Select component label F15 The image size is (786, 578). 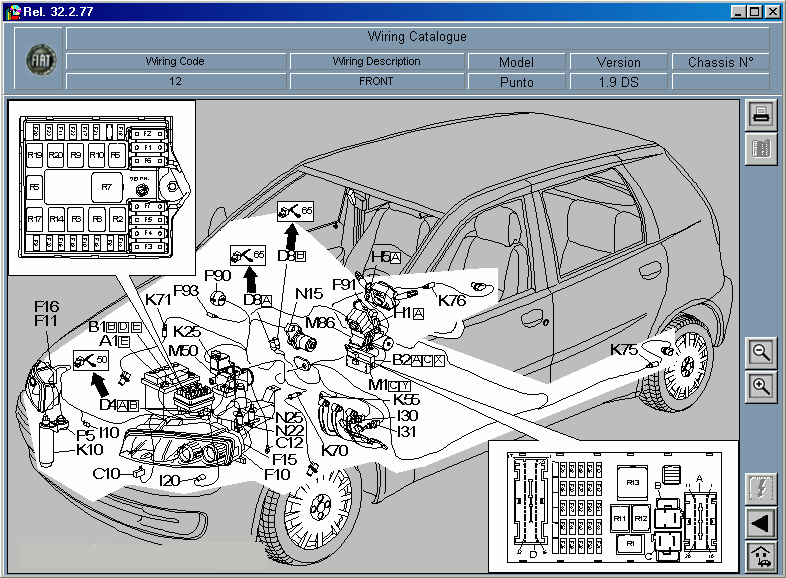pos(284,459)
